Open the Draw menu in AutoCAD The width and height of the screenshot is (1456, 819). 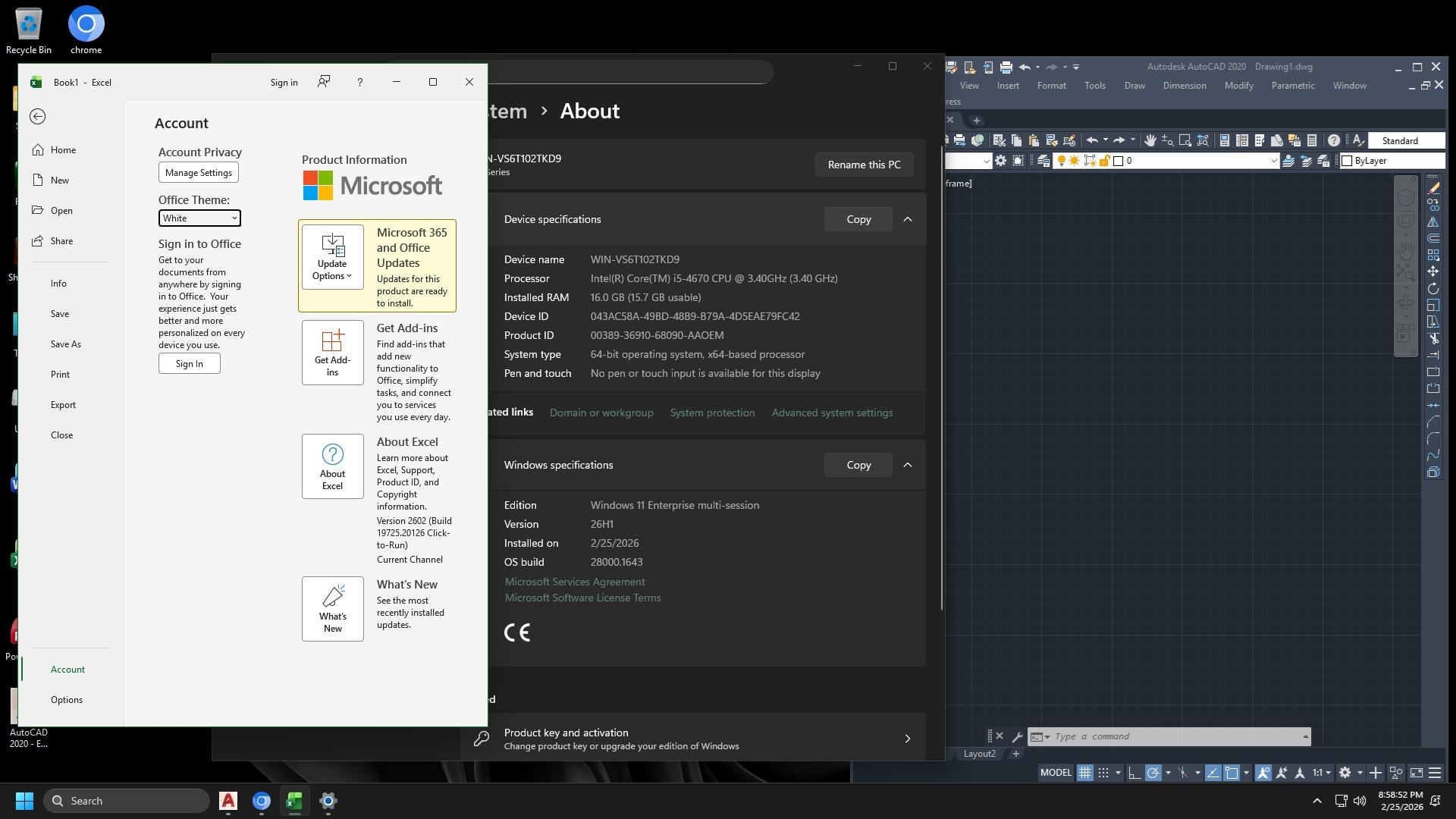coord(1134,86)
